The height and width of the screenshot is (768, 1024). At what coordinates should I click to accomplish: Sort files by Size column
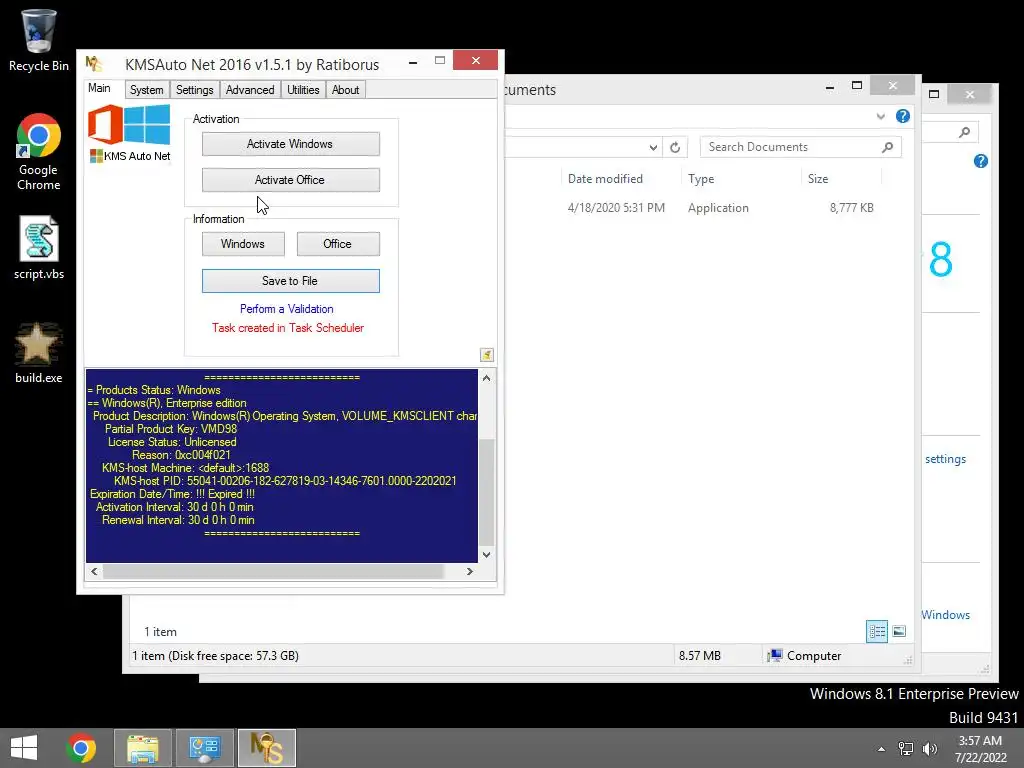[x=818, y=179]
